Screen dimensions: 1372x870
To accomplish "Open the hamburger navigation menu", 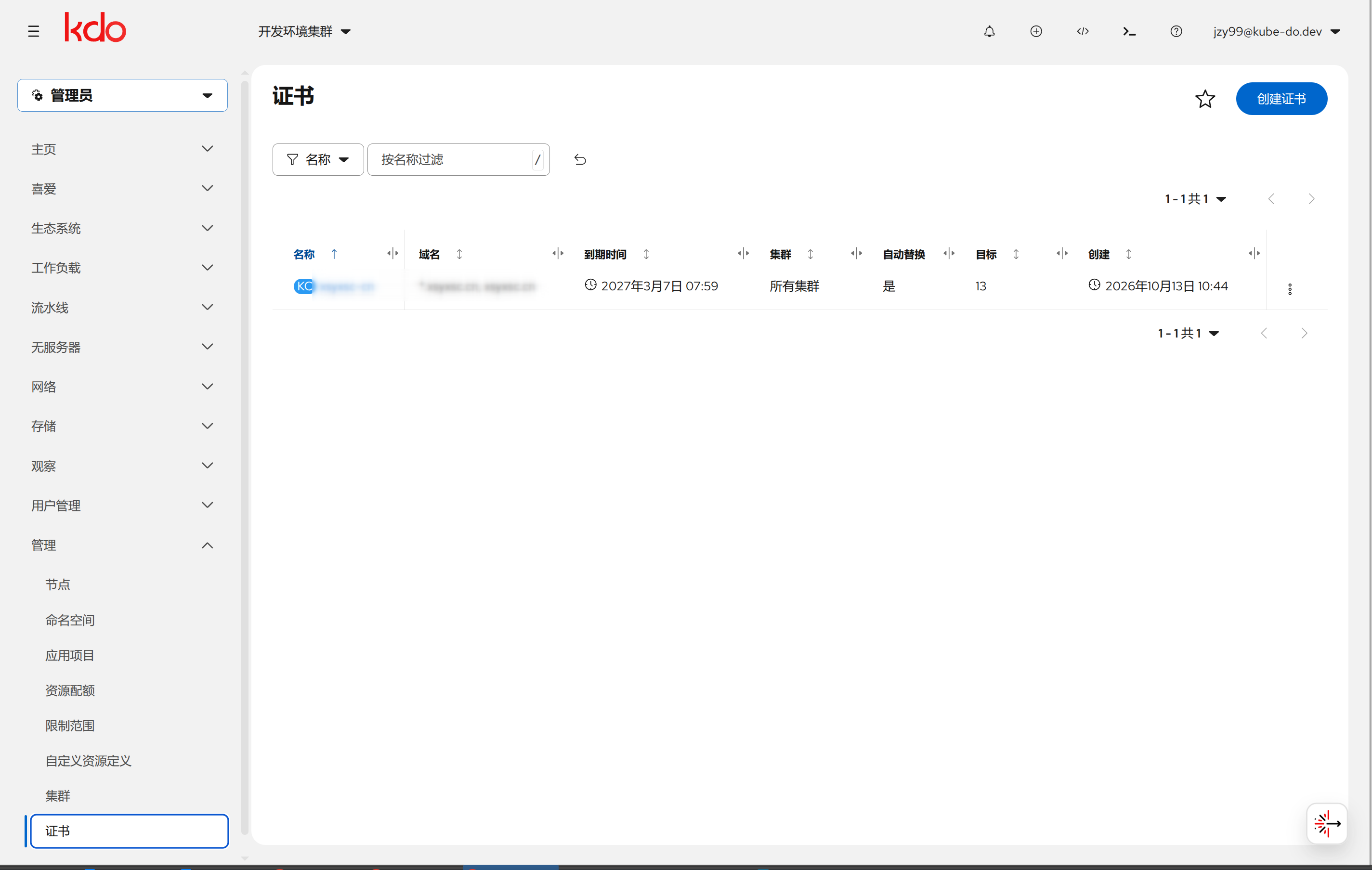I will [34, 31].
